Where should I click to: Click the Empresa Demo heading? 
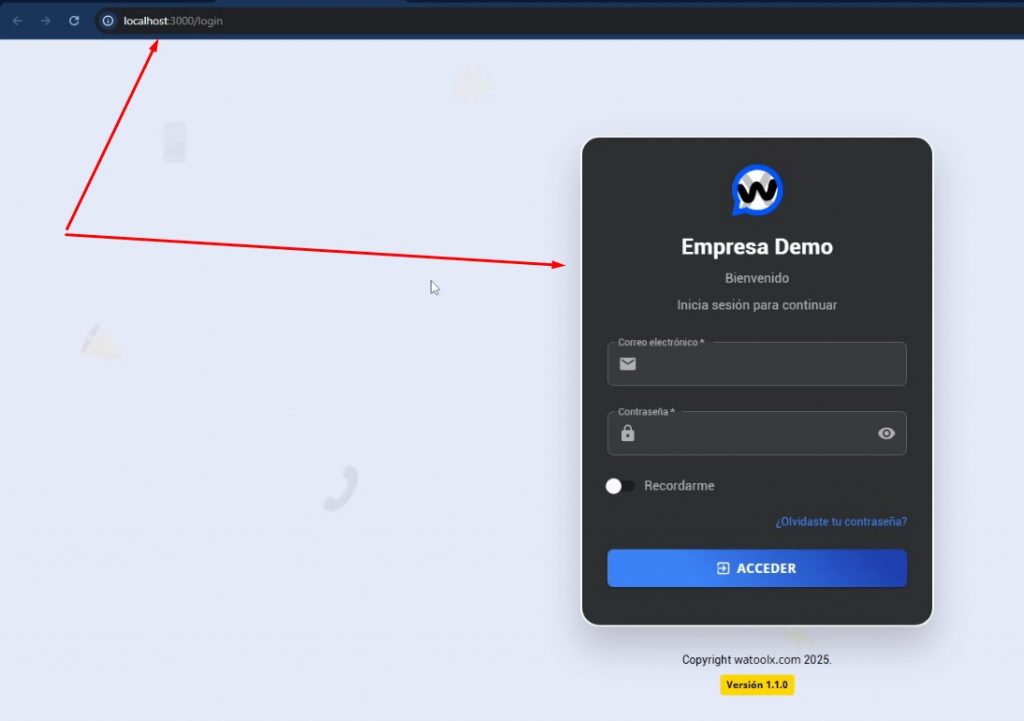[x=757, y=247]
